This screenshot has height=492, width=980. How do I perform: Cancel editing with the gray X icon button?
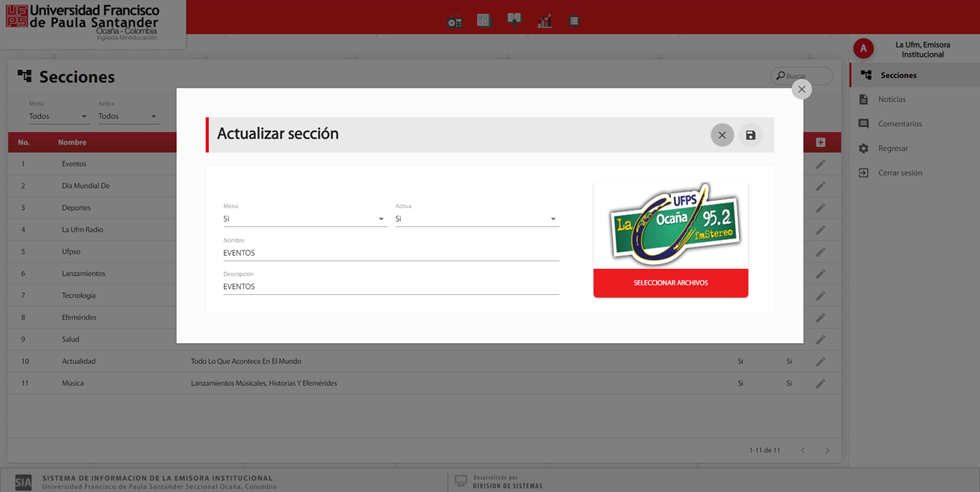click(722, 135)
